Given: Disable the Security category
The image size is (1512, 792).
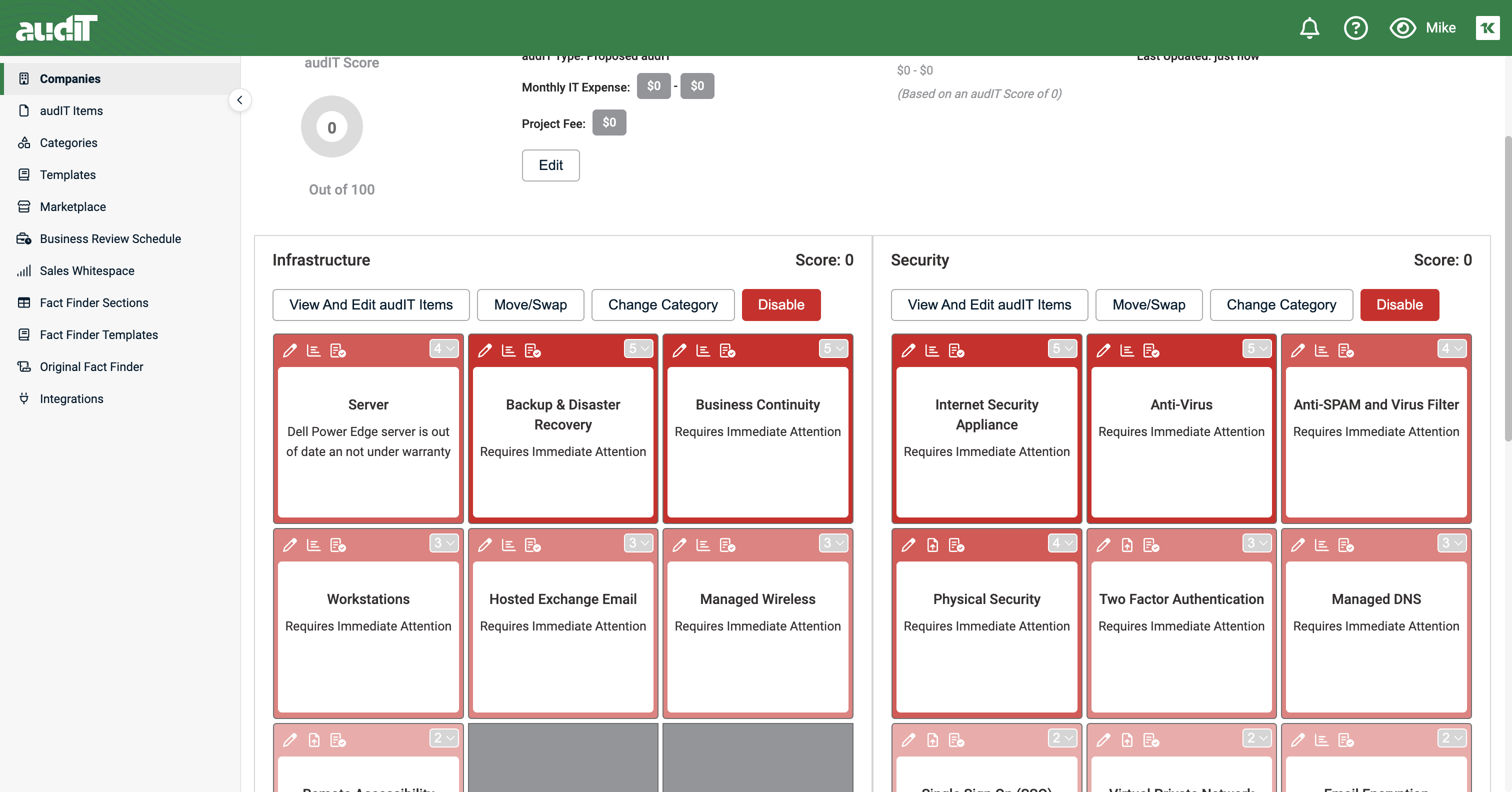Looking at the screenshot, I should coord(1399,304).
